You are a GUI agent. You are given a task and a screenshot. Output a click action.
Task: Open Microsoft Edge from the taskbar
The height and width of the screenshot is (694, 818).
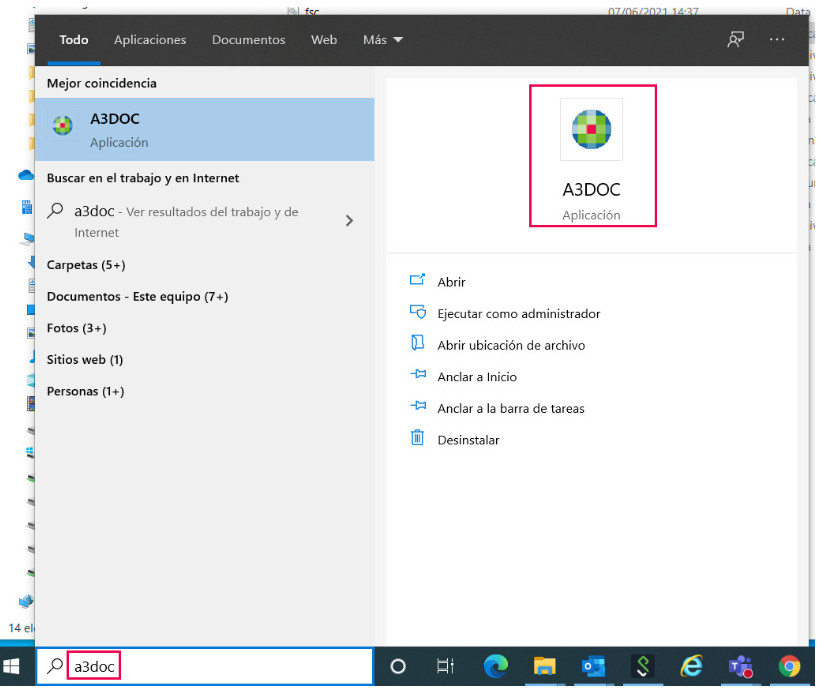tap(495, 666)
